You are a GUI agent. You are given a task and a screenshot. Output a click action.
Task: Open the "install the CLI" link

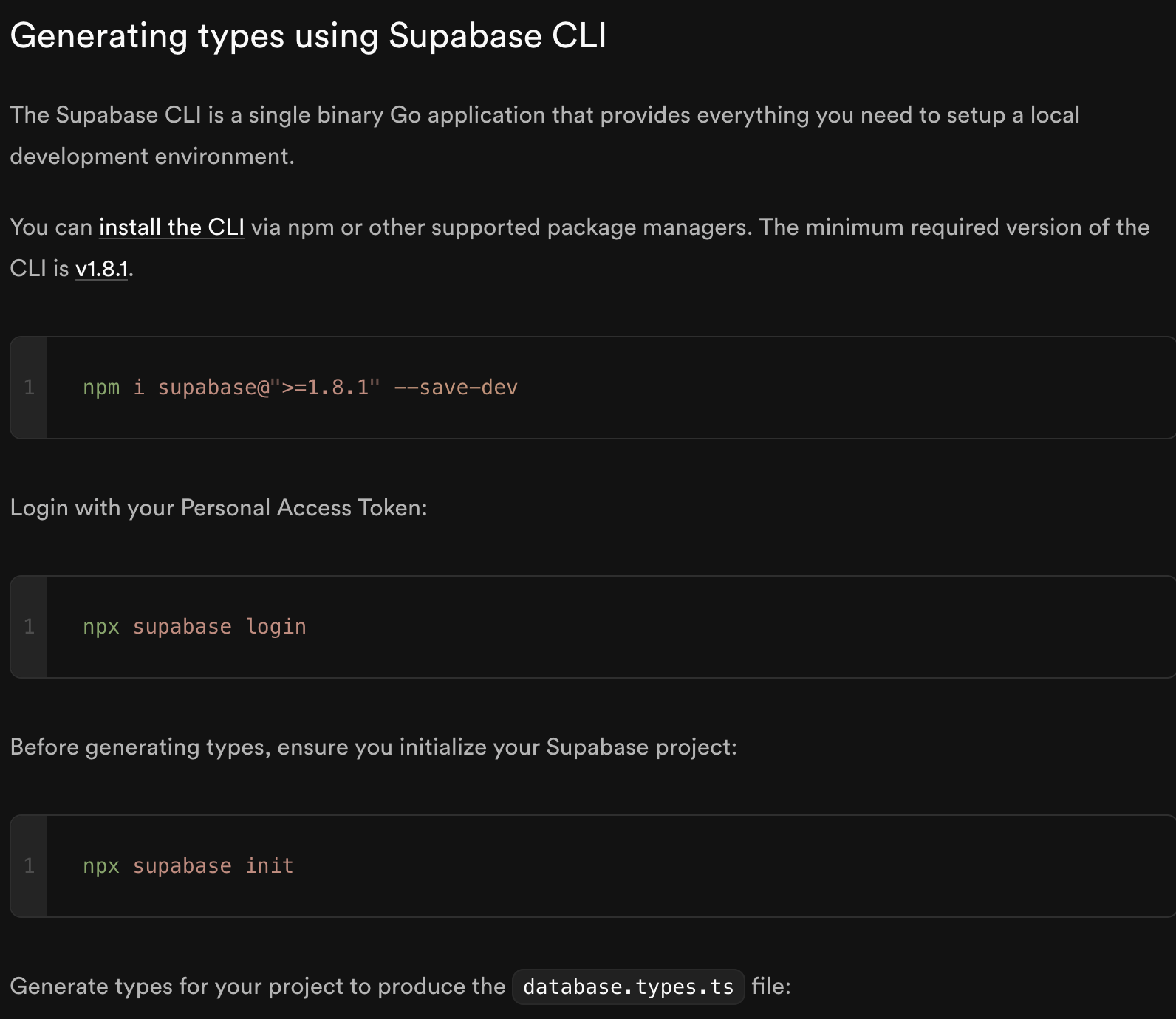[x=171, y=227]
